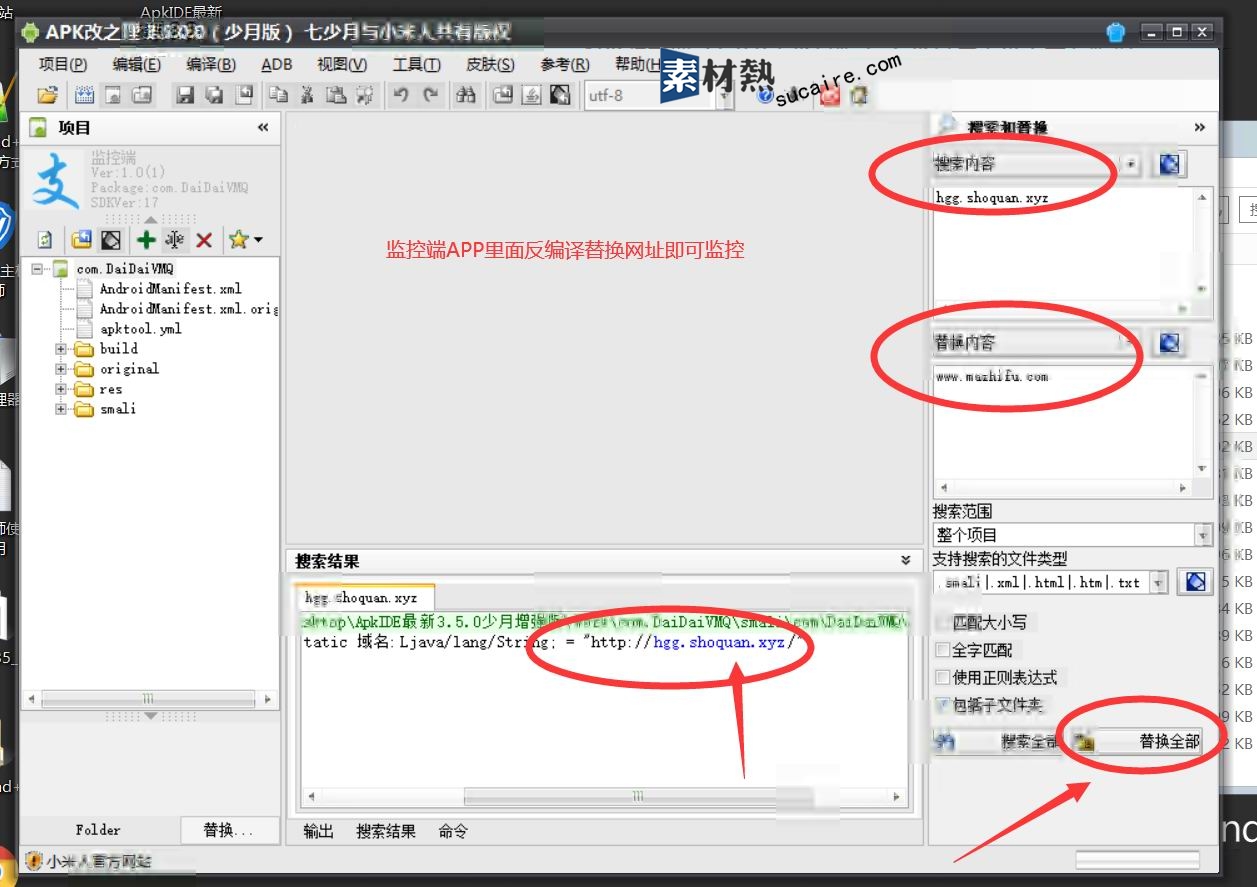
Task: Click the open folder toolbar icon
Action: pyautogui.click(x=47, y=95)
